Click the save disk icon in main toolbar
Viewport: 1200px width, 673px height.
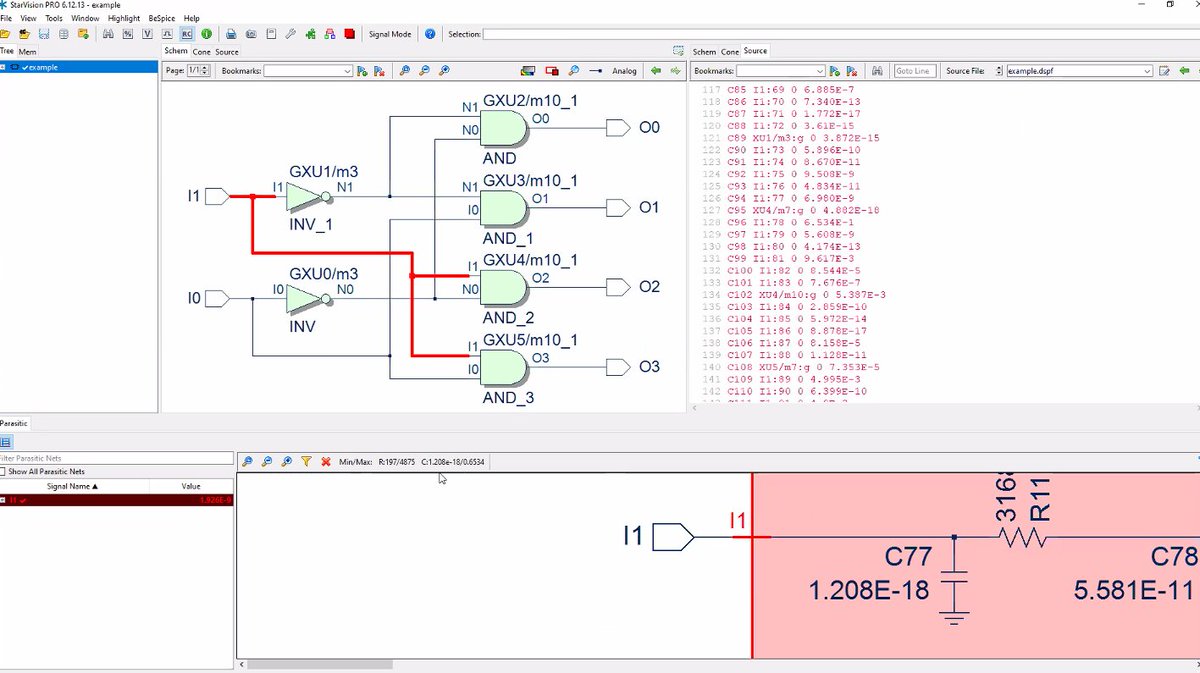point(44,34)
